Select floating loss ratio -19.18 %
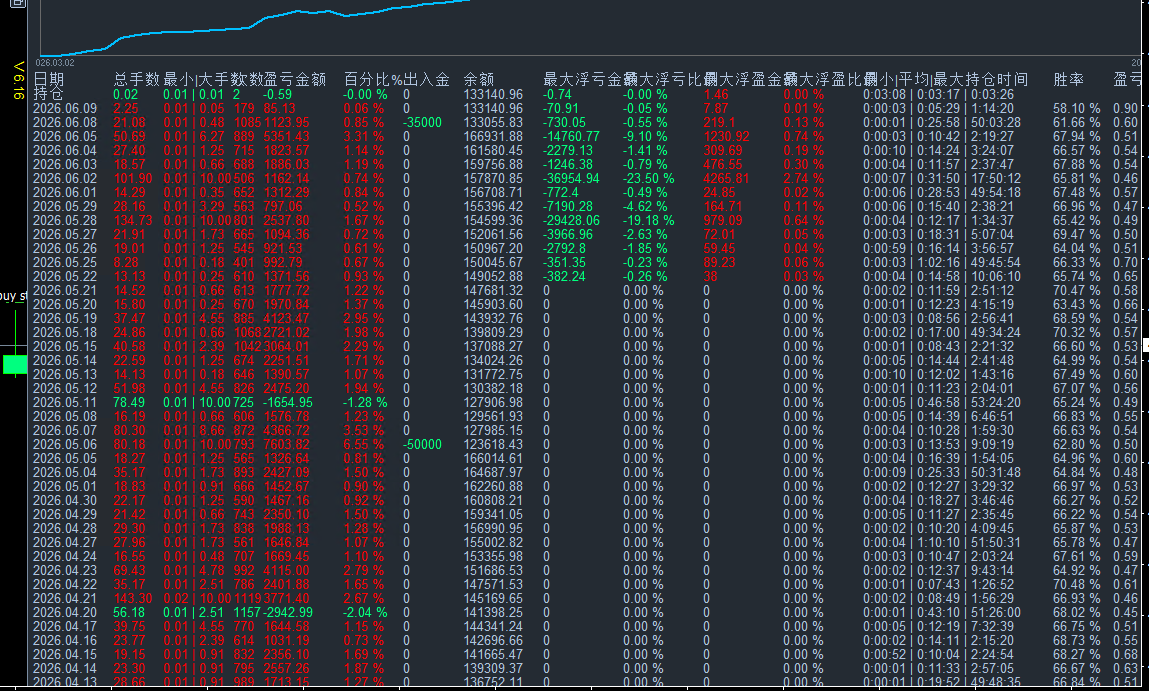Image resolution: width=1149 pixels, height=691 pixels. coord(649,221)
